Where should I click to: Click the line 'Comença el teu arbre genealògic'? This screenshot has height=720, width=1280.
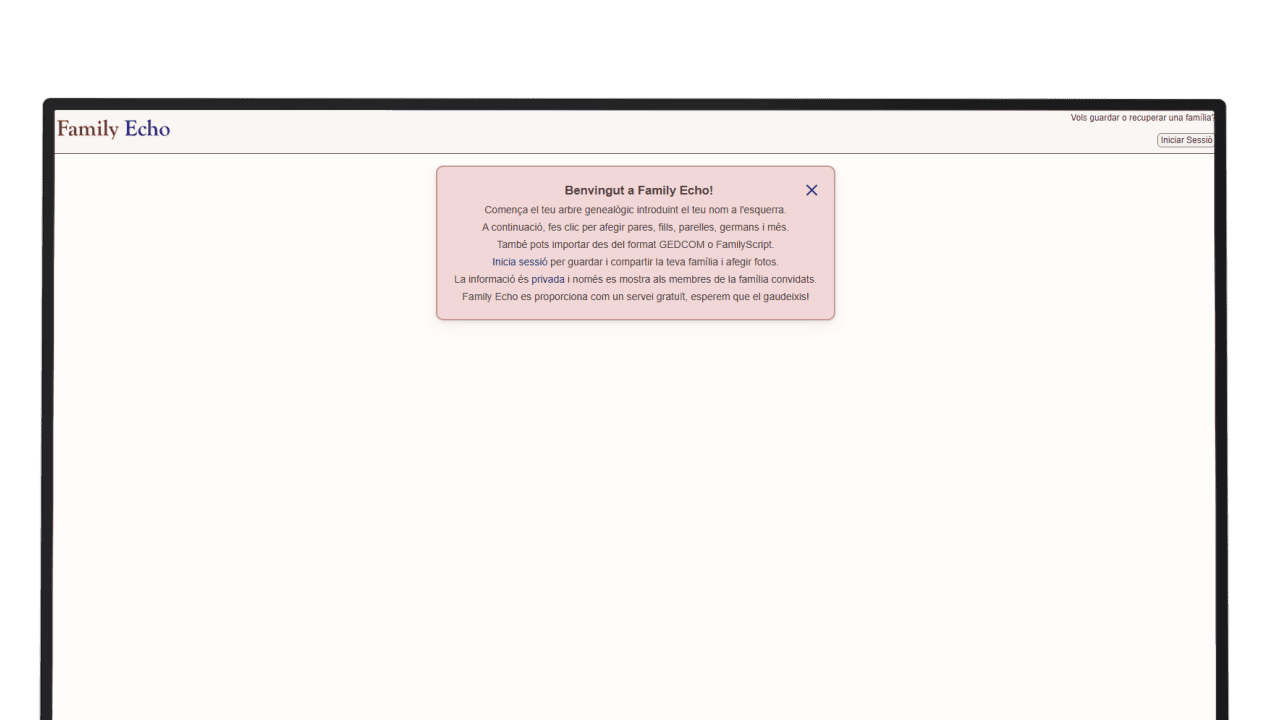[x=635, y=210]
